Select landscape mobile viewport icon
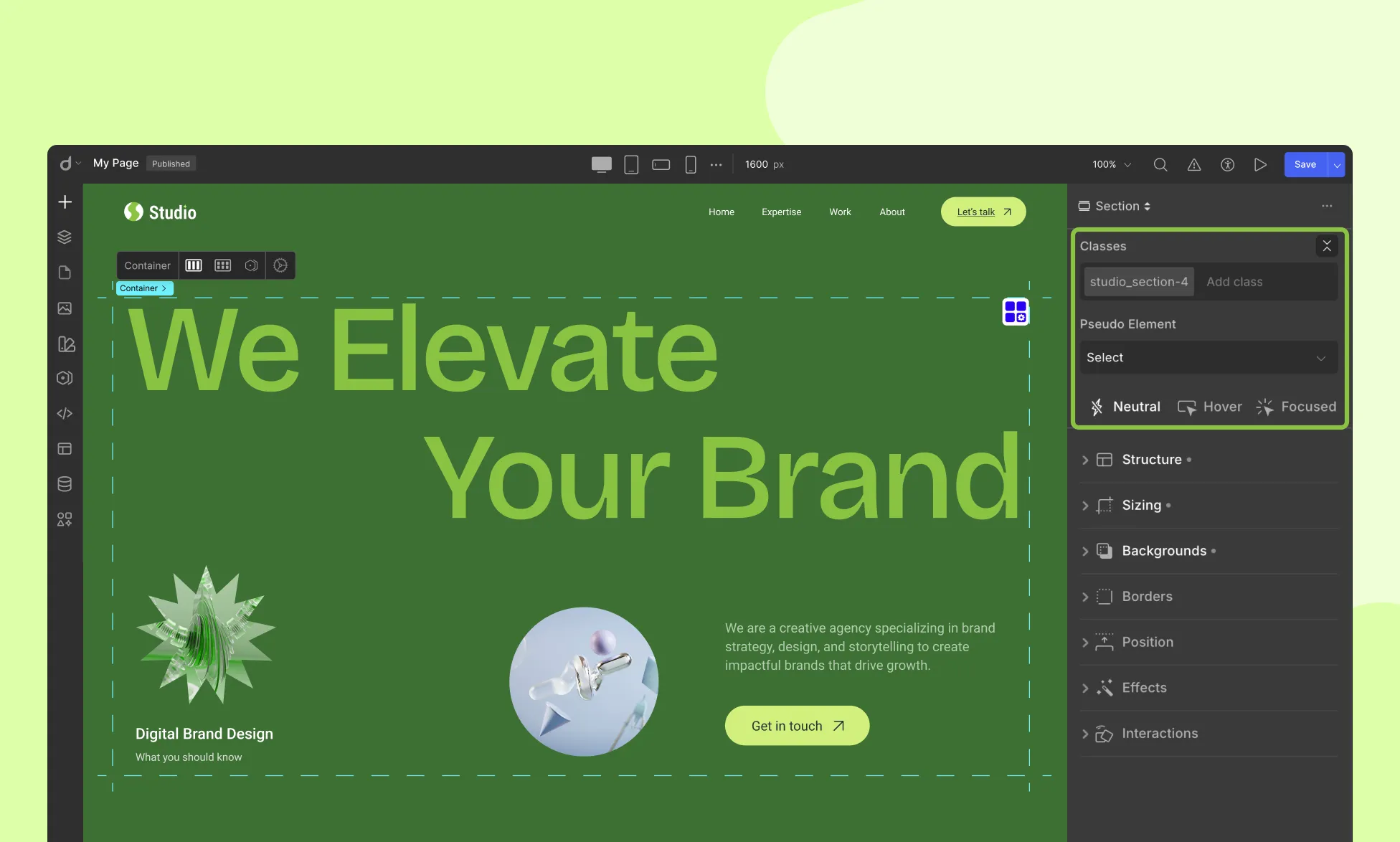The width and height of the screenshot is (1400, 842). click(661, 164)
